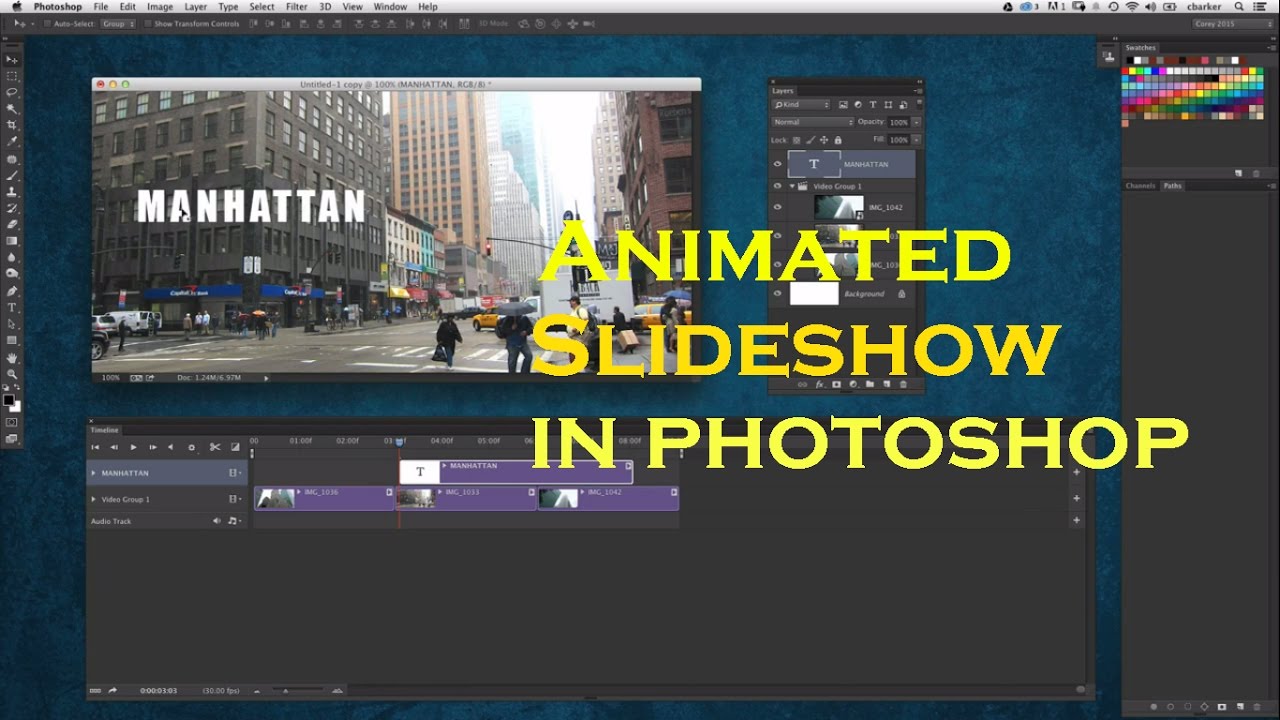Select the Rectangular Marquee tool
This screenshot has height=720, width=1280.
(x=12, y=76)
